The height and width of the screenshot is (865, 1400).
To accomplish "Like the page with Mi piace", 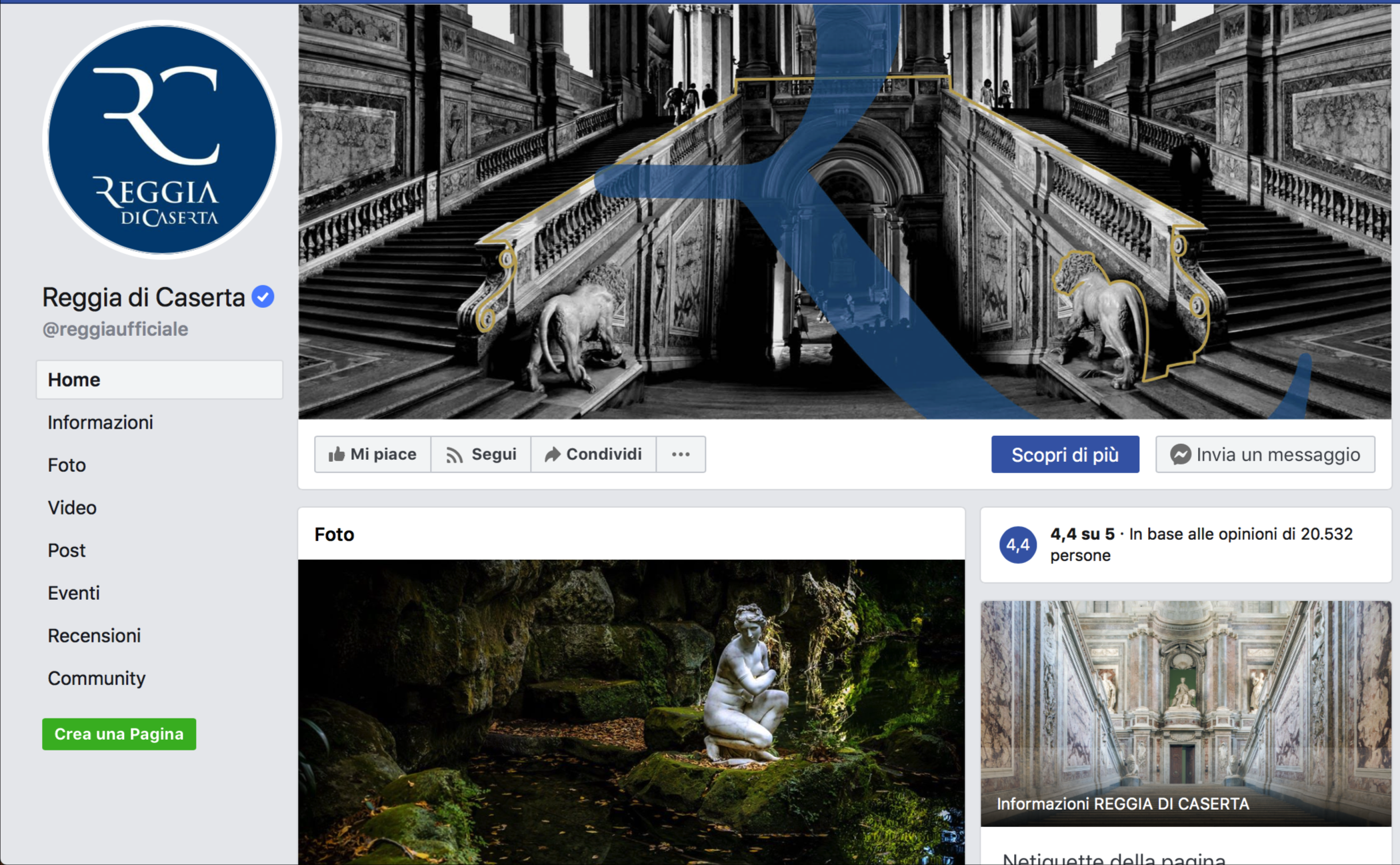I will [x=373, y=454].
